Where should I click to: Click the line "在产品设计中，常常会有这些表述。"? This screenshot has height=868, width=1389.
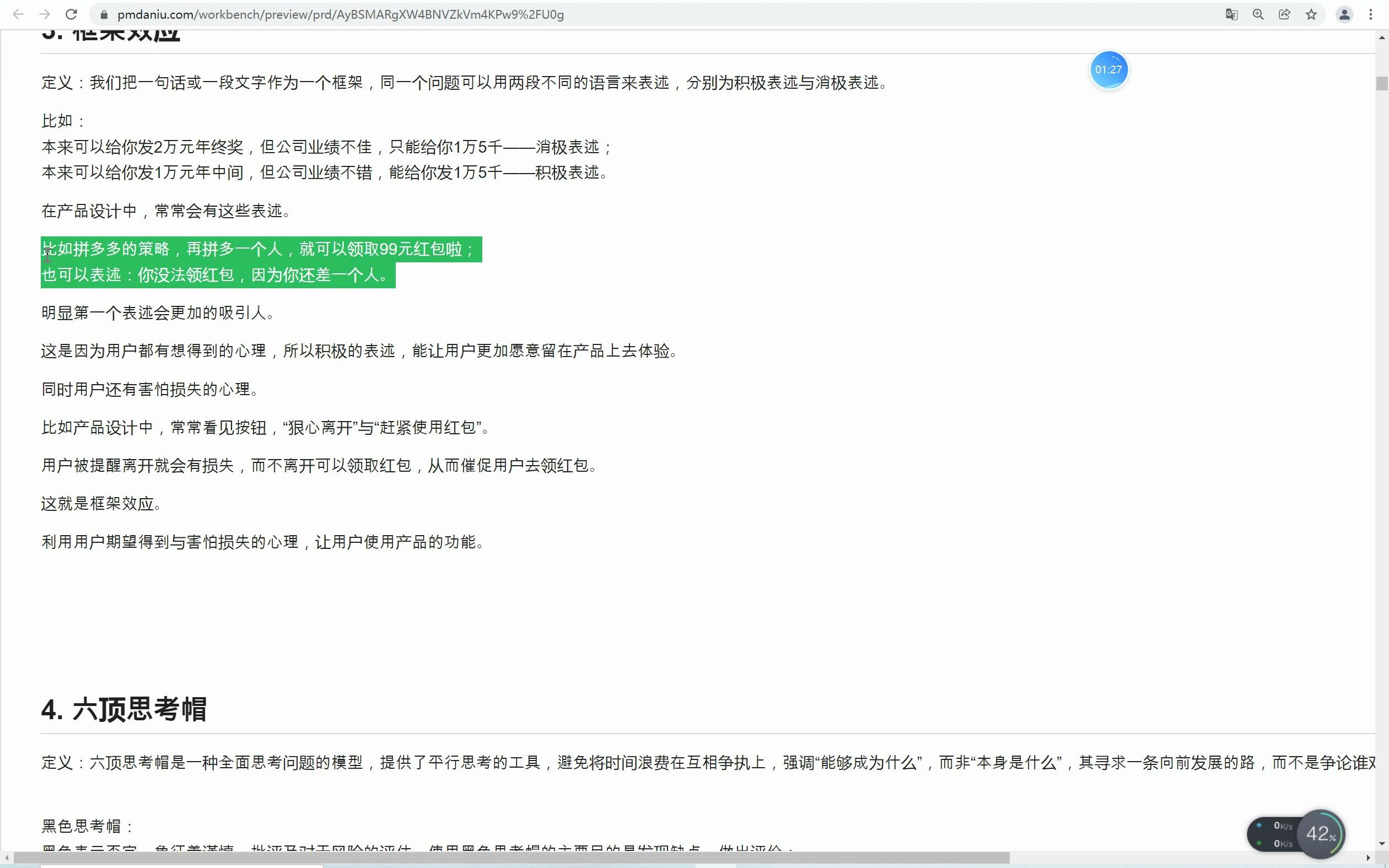[x=167, y=211]
